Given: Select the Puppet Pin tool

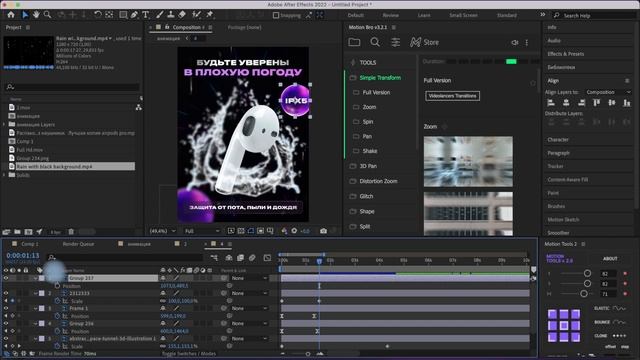Looking at the screenshot, I should (x=209, y=15).
